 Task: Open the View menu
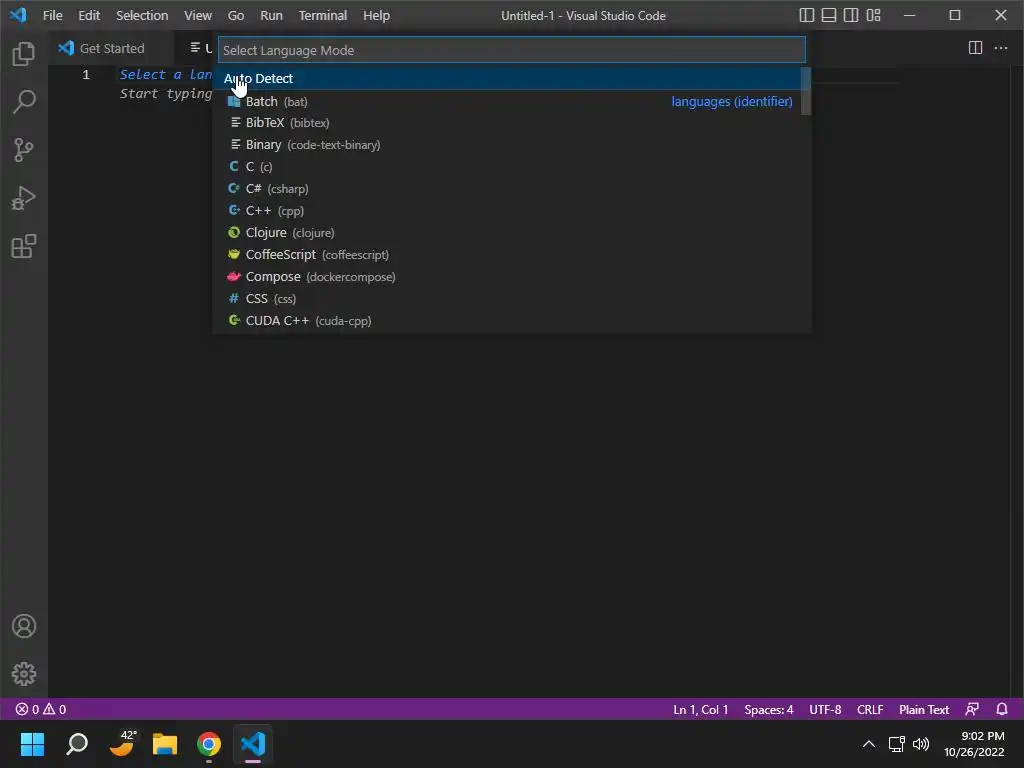pyautogui.click(x=197, y=15)
